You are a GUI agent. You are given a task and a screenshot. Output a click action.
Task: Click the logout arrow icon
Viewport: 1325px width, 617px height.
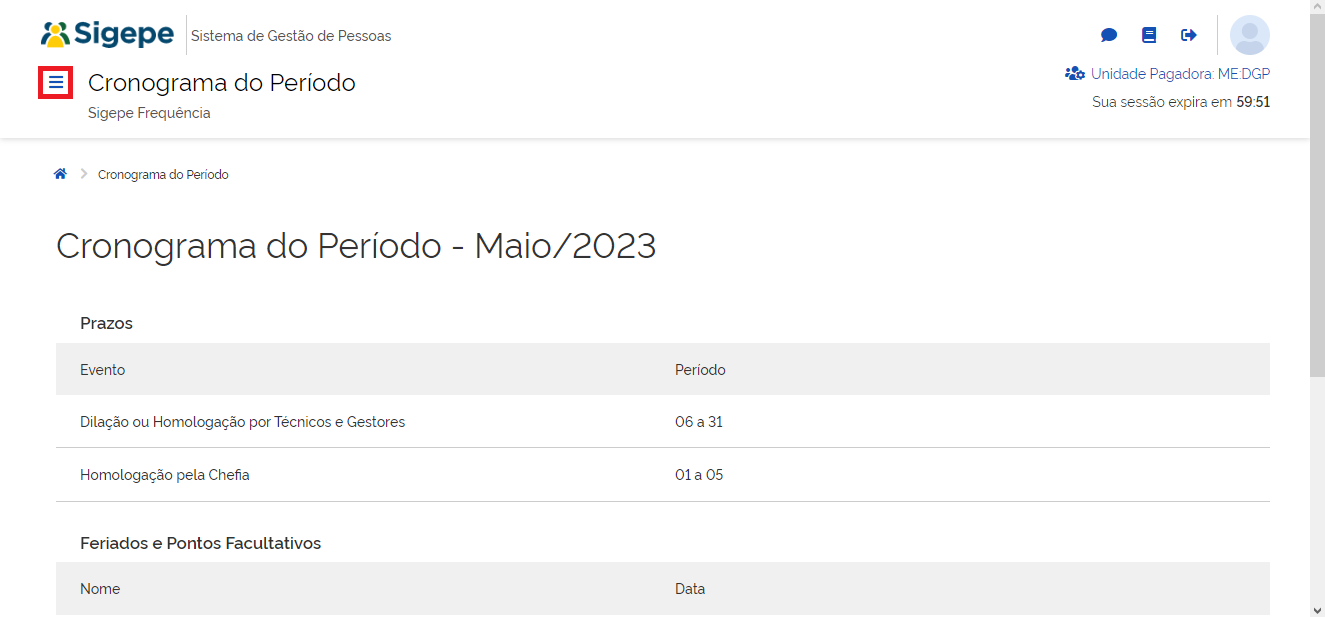point(1189,35)
